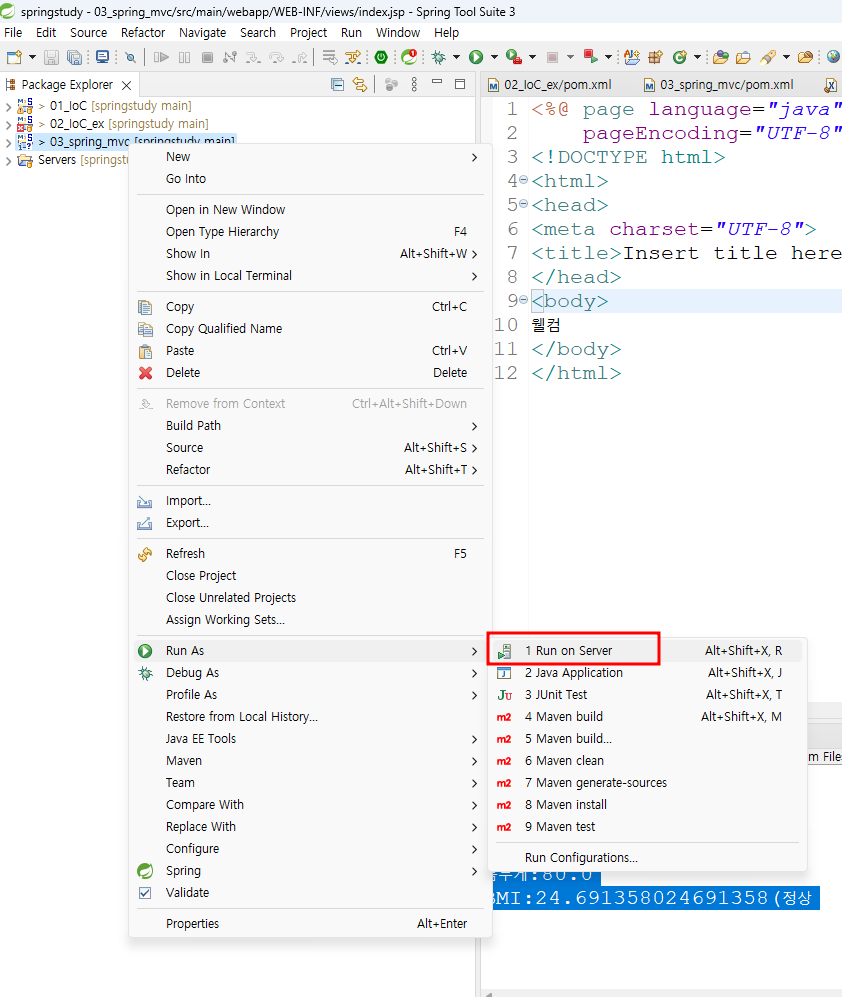This screenshot has width=842, height=997.
Task: Choose 3 JUnit Test
Action: [647, 695]
